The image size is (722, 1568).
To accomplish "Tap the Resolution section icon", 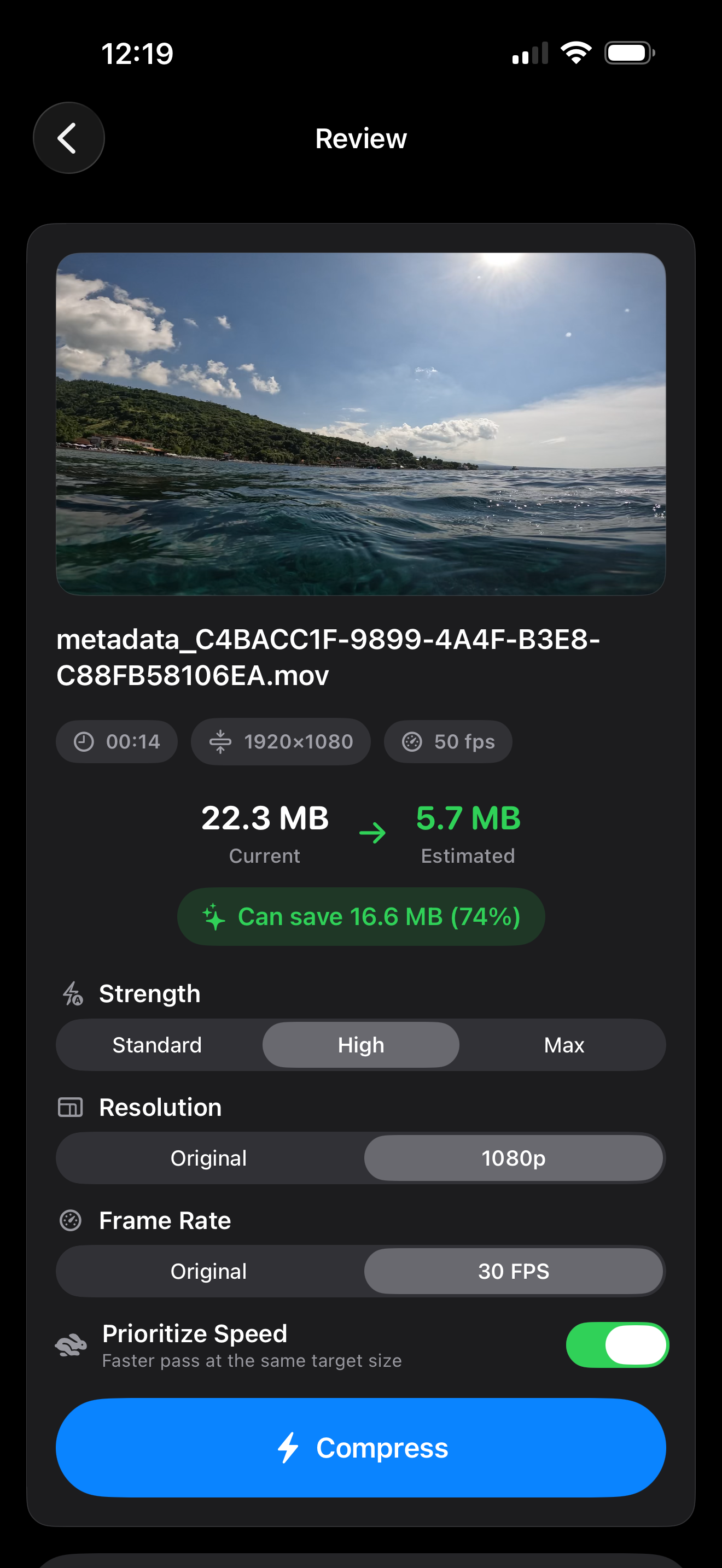I will coord(71,1107).
